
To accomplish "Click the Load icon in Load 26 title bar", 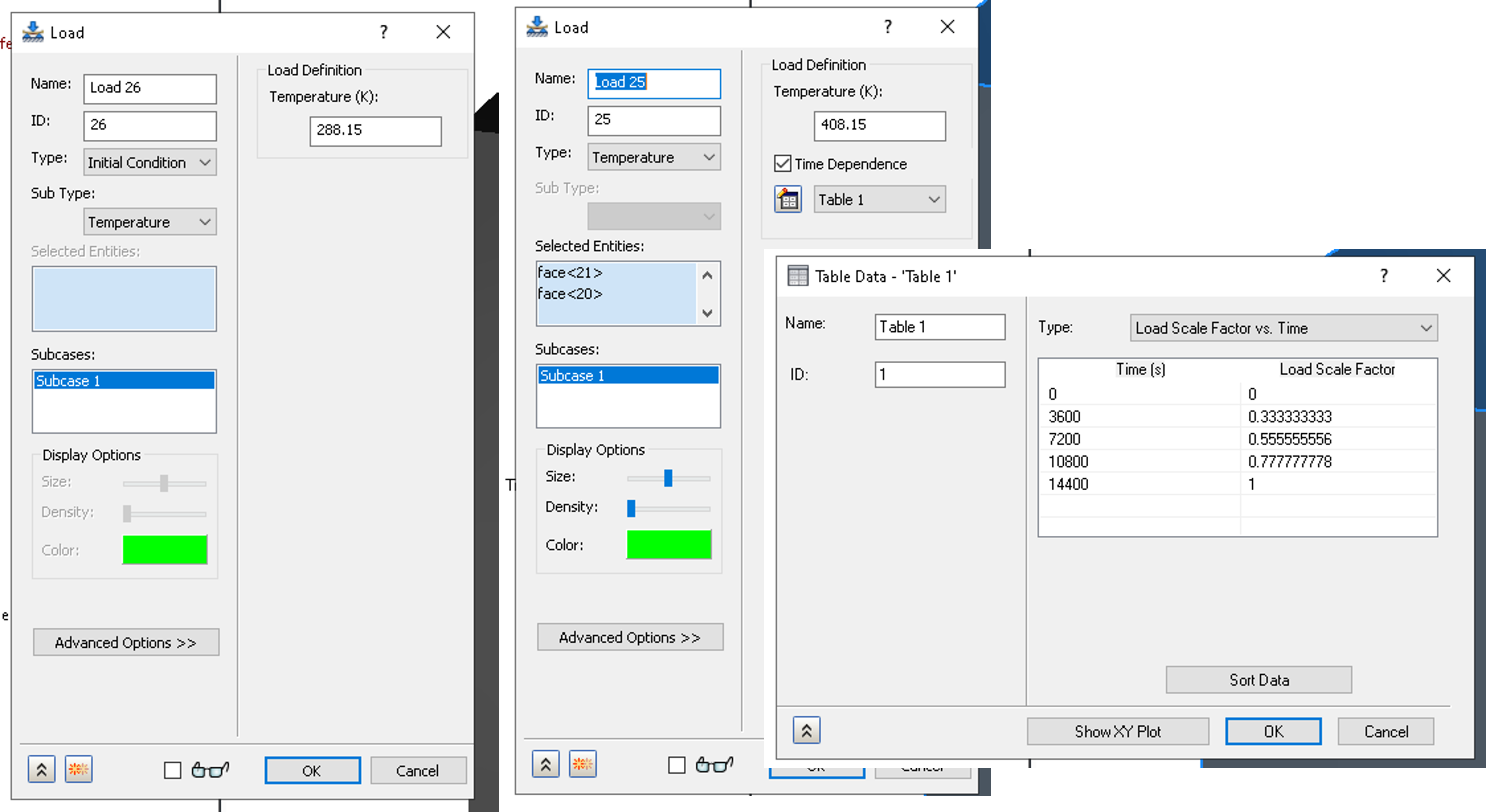I will coord(33,32).
